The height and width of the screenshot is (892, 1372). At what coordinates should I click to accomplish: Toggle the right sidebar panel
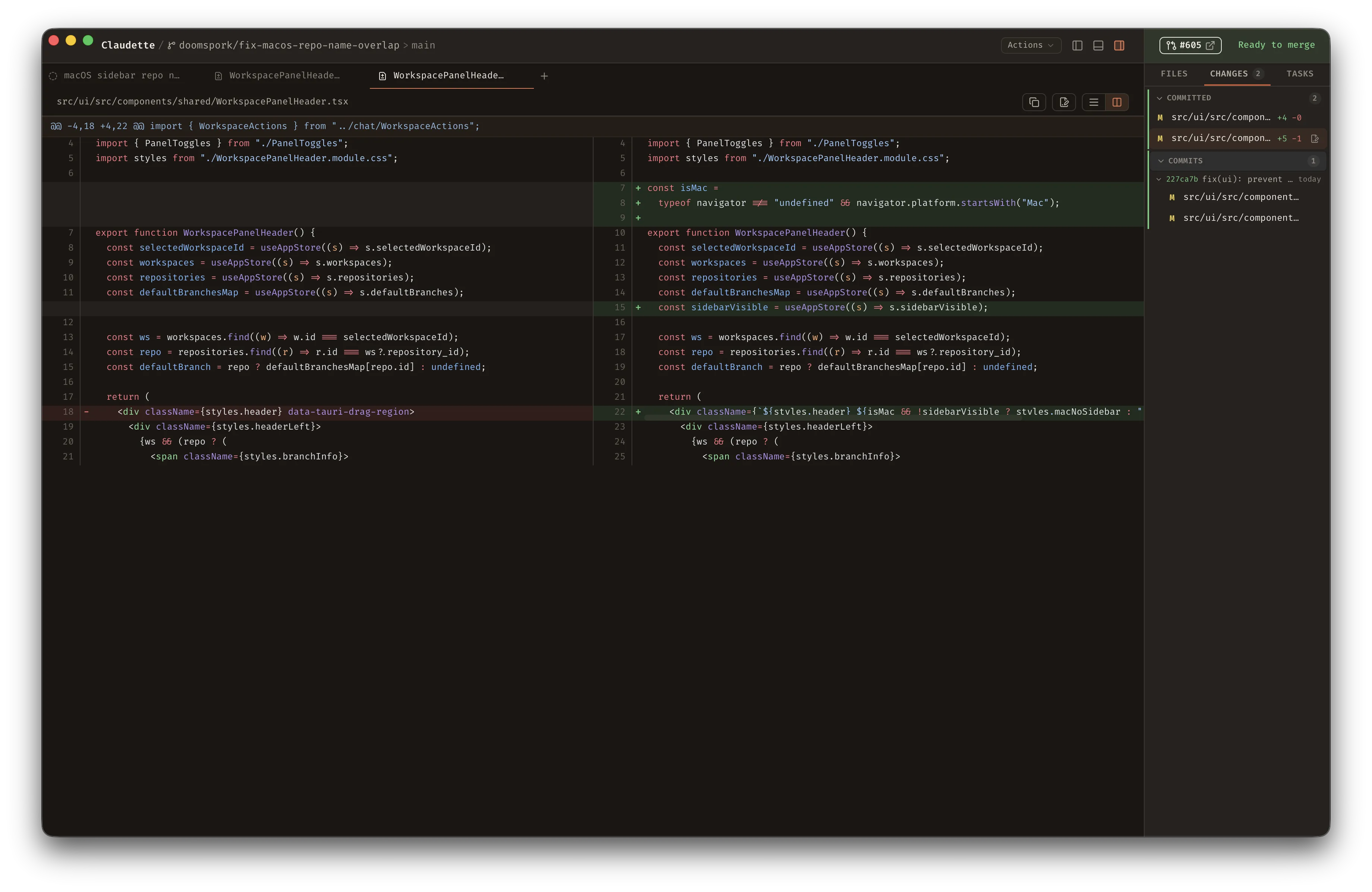click(1119, 45)
